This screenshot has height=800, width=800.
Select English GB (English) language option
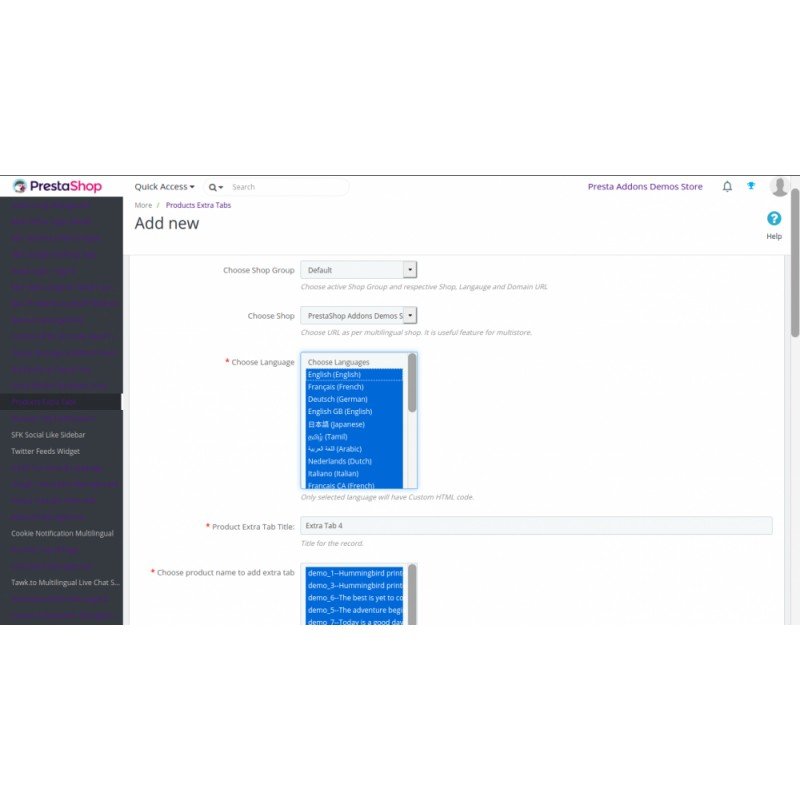pos(354,411)
